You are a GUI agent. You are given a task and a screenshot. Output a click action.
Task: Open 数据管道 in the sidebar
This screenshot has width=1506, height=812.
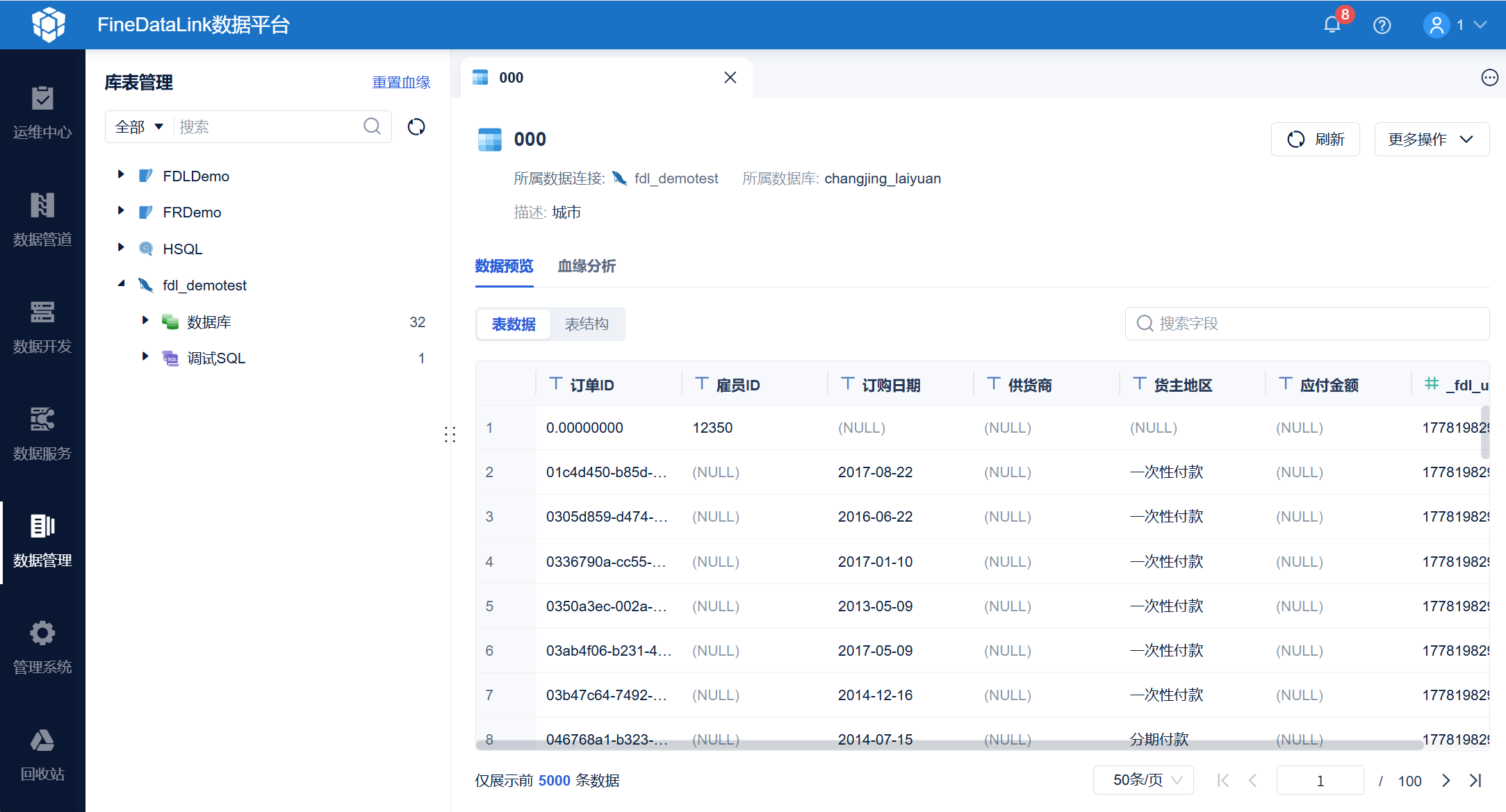(42, 220)
